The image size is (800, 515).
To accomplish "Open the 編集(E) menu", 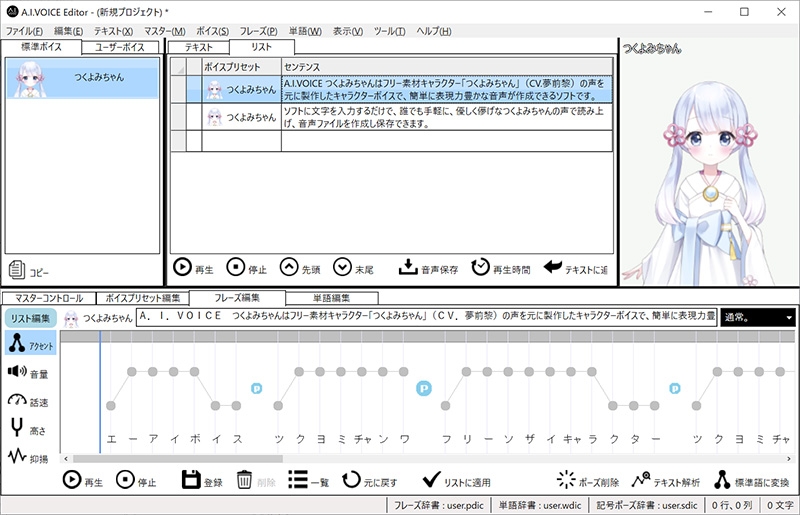I will point(68,31).
